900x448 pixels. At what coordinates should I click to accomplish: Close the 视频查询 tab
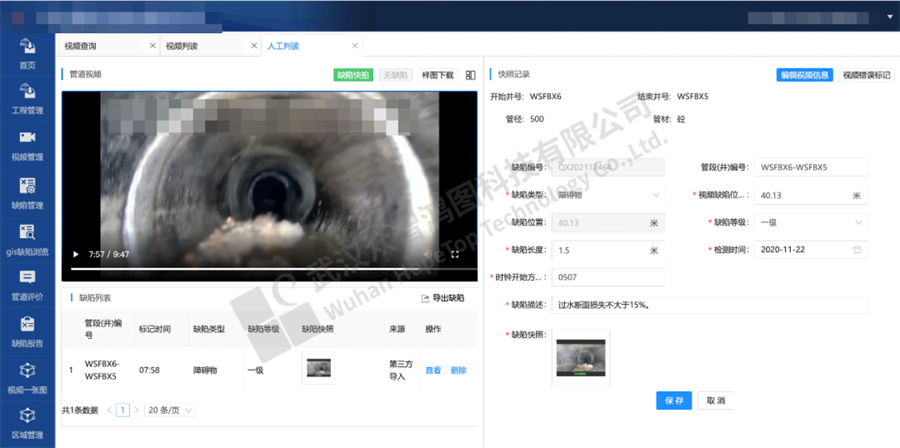[x=153, y=46]
